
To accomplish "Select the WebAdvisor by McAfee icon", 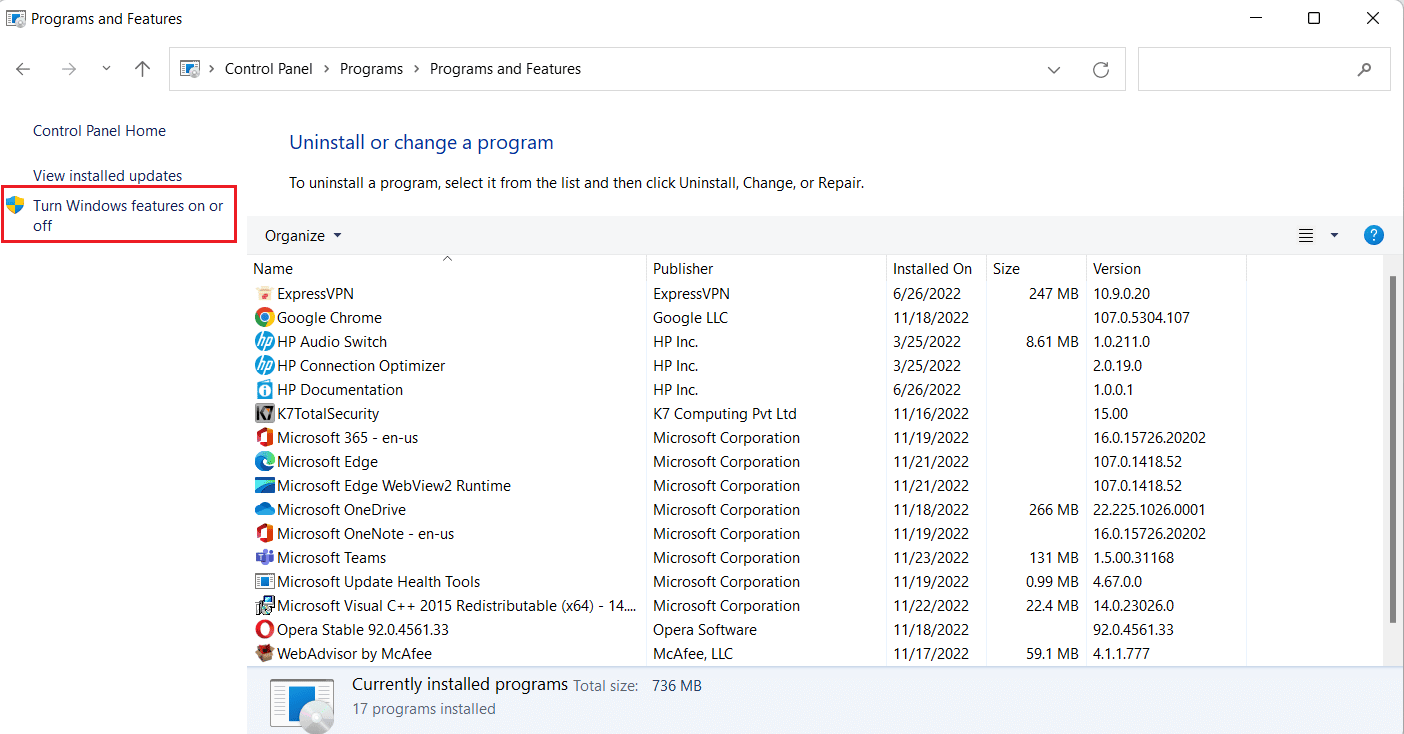I will [x=263, y=653].
